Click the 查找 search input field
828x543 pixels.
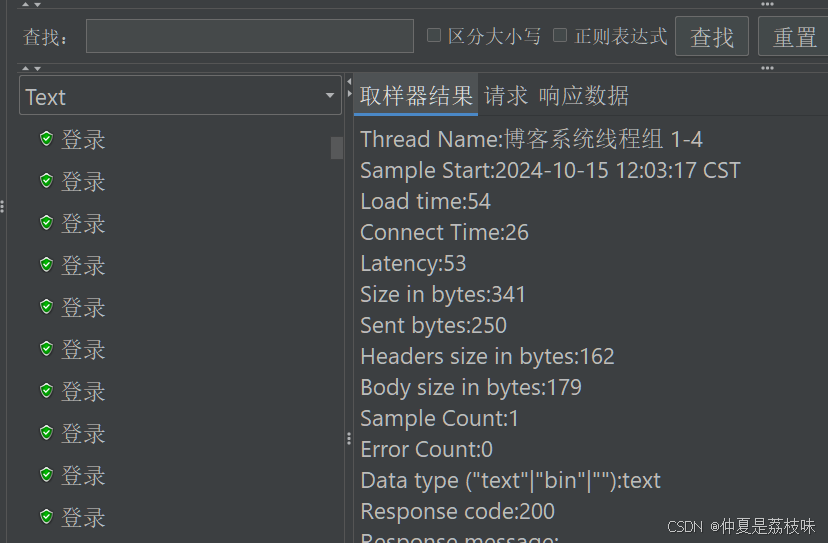(250, 36)
